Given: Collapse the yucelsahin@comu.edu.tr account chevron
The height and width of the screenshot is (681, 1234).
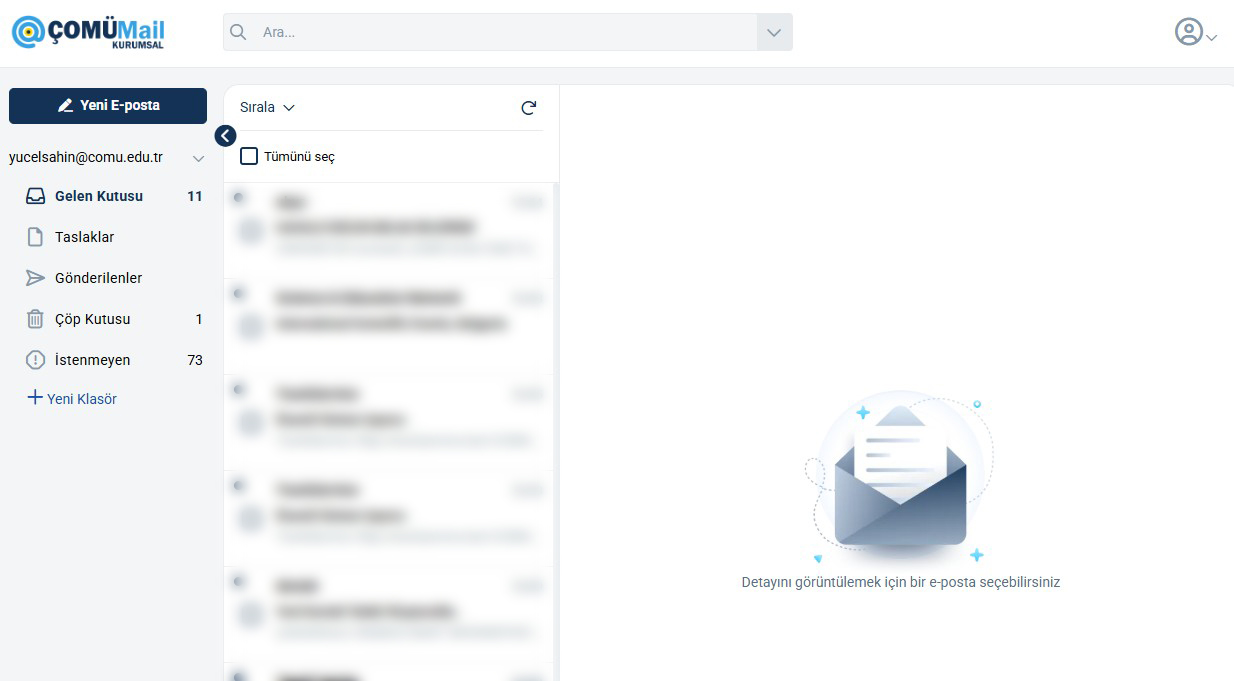Looking at the screenshot, I should pyautogui.click(x=198, y=159).
